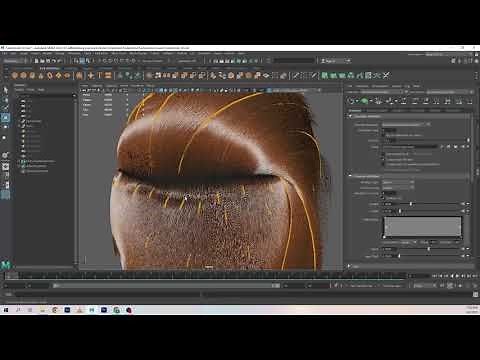Toggle the eye preview icon in XGen toolbar

(x=351, y=100)
